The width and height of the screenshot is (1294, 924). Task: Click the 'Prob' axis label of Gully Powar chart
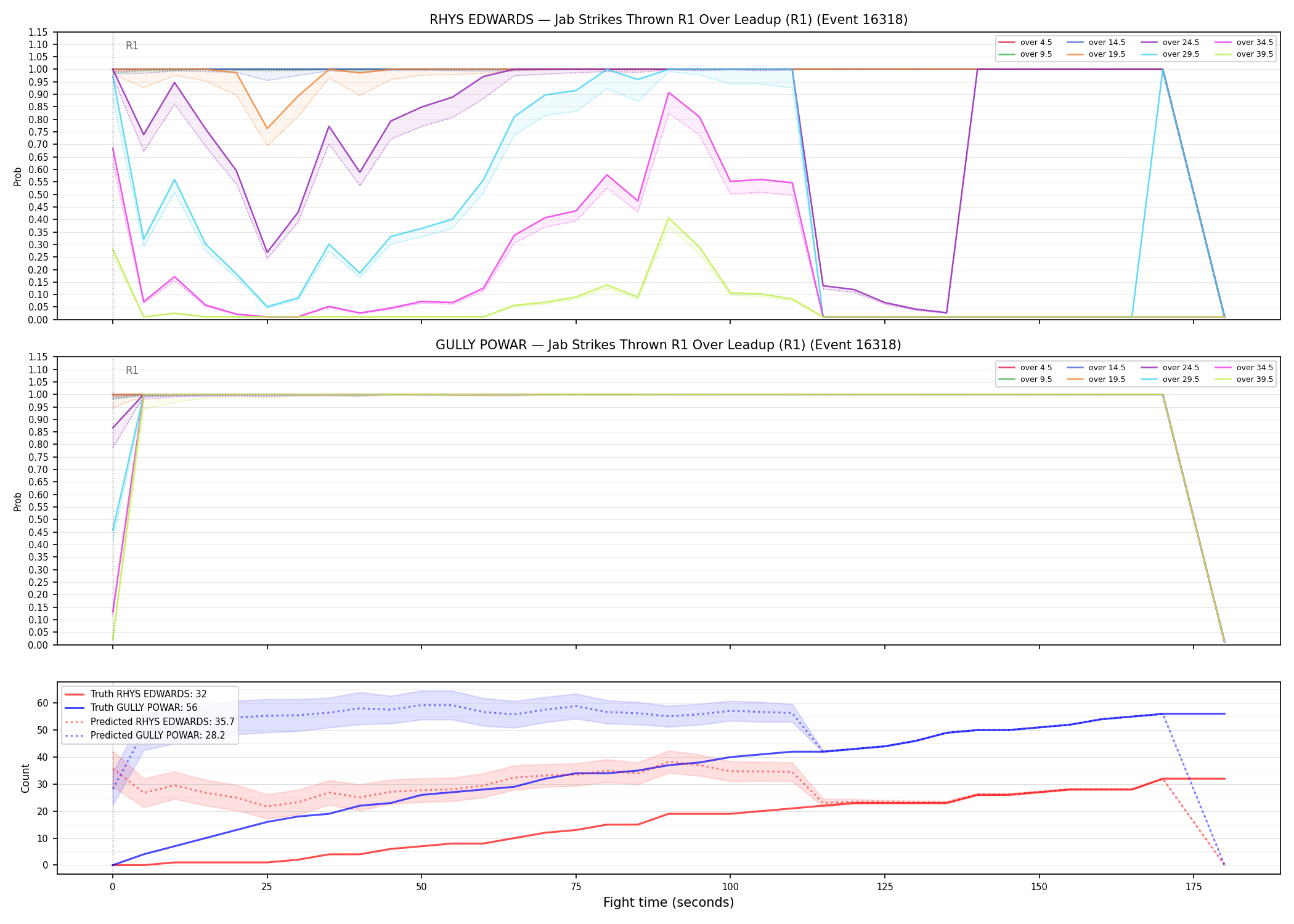[18, 501]
